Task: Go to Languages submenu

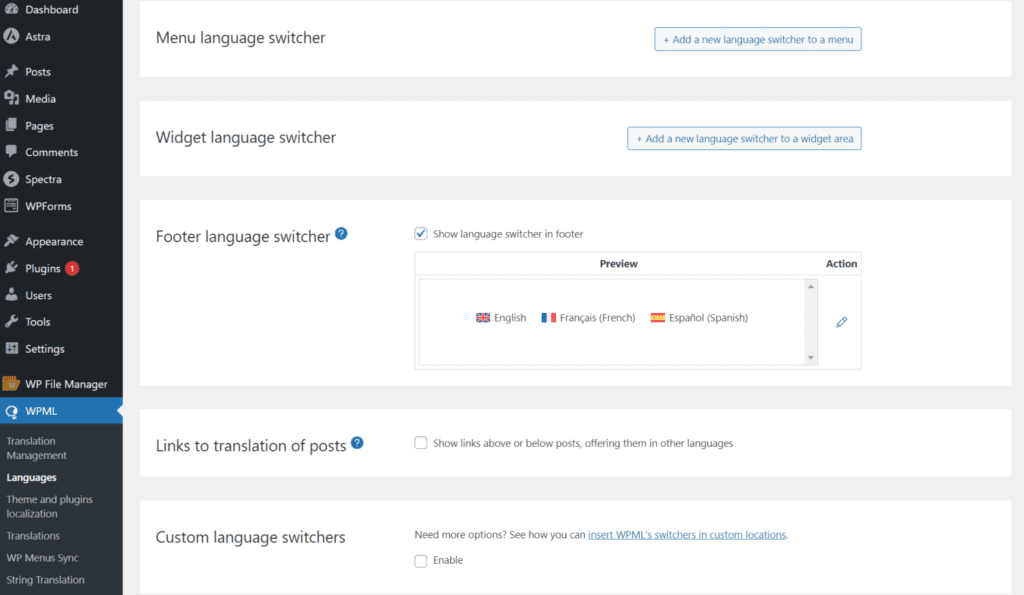Action: [31, 477]
